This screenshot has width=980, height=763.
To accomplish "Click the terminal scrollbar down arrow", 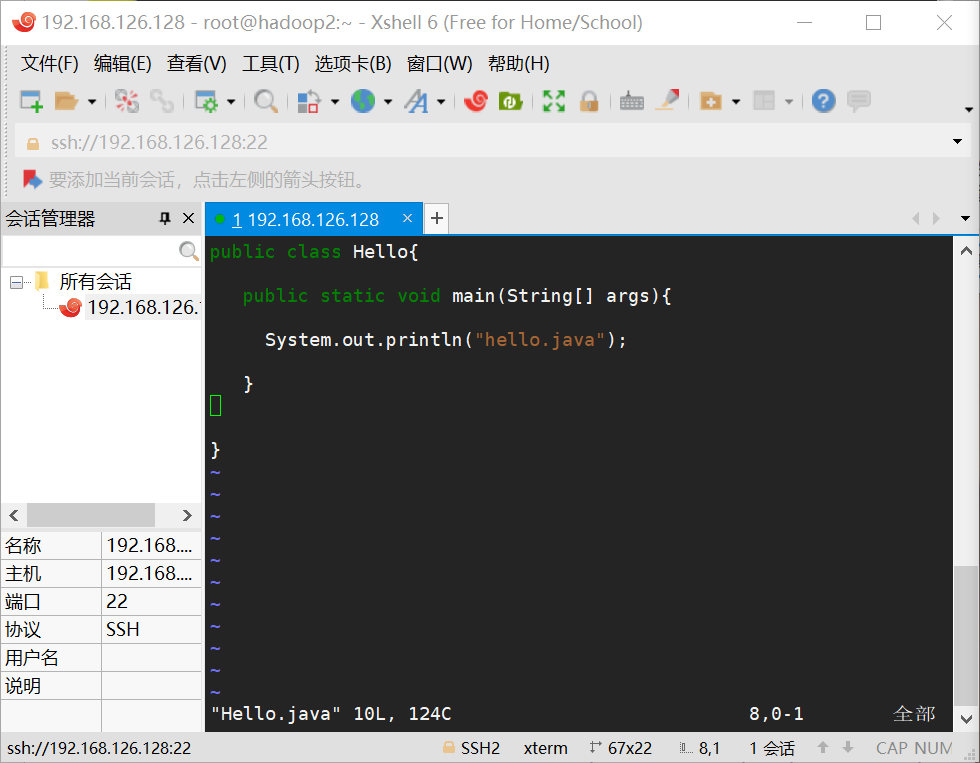I will tap(966, 719).
